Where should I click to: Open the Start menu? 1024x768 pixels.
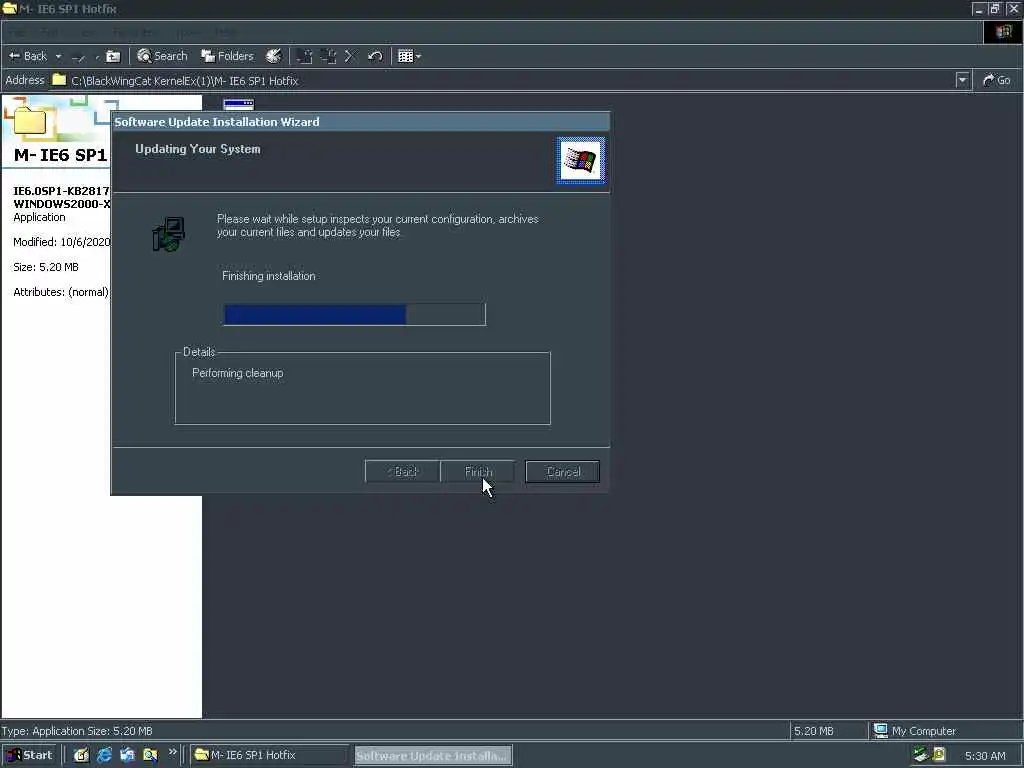pyautogui.click(x=29, y=755)
